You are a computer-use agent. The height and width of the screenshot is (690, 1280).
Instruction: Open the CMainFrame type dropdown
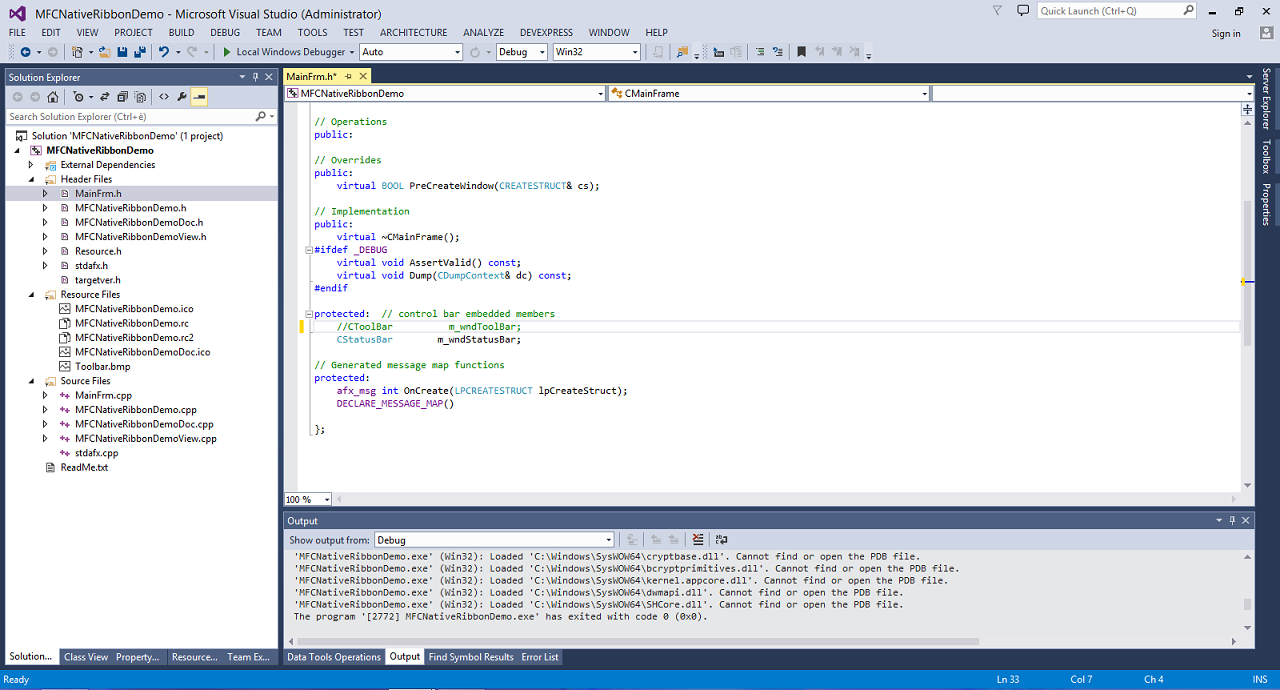pos(769,93)
